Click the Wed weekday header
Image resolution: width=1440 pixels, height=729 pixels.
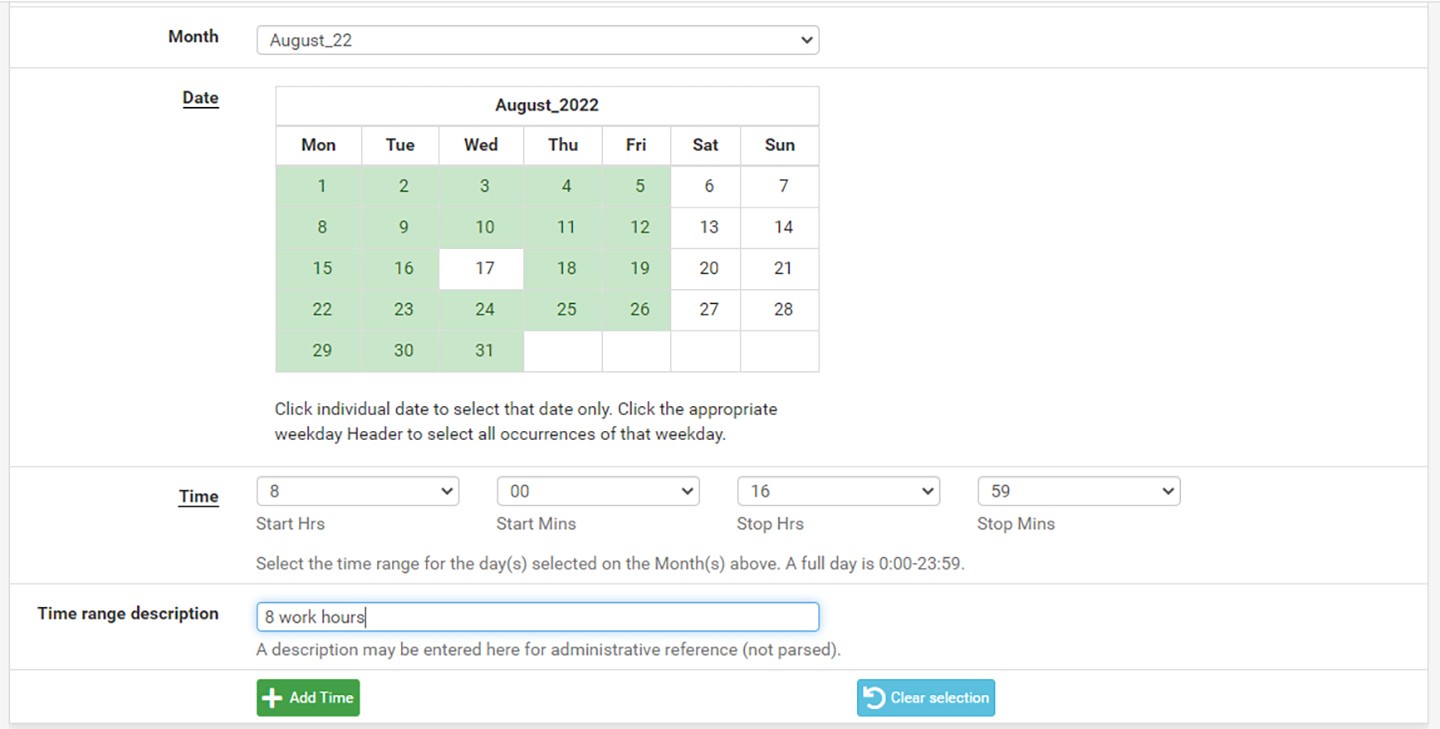point(480,145)
